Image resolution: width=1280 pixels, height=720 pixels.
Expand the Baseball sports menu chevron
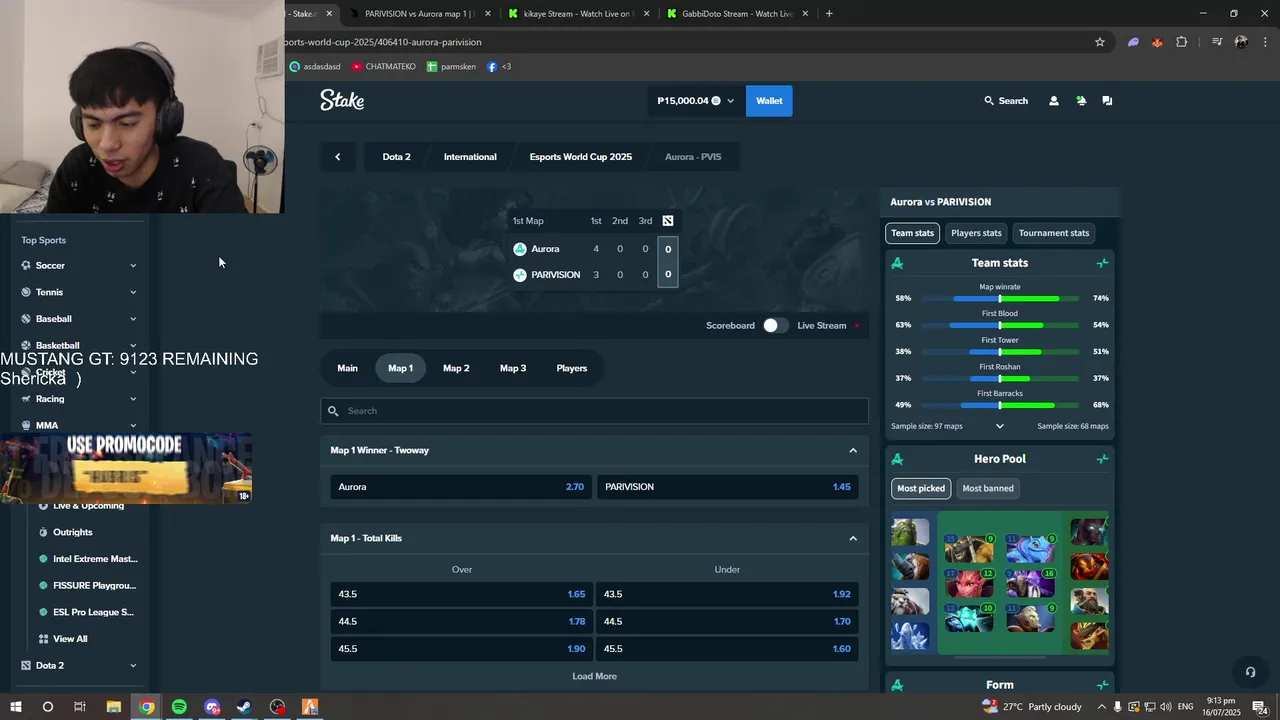pos(133,319)
